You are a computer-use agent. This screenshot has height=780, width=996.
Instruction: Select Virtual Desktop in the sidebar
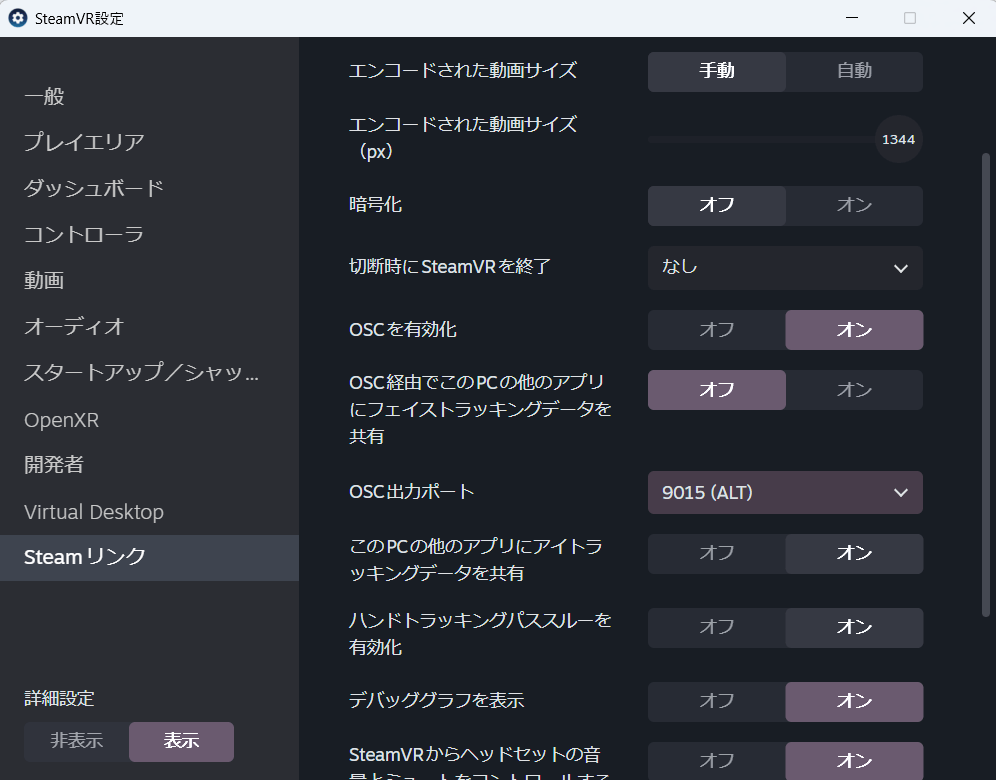click(94, 512)
